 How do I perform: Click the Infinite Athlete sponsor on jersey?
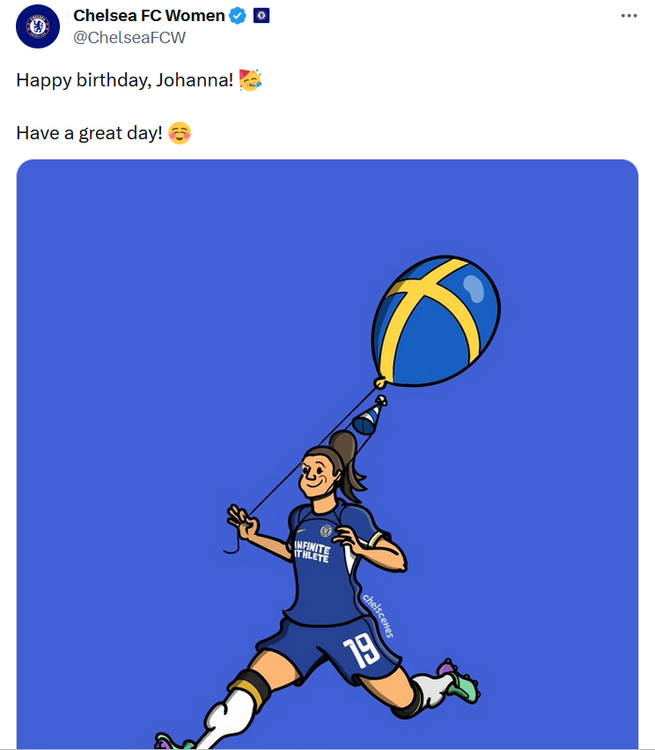tap(311, 551)
